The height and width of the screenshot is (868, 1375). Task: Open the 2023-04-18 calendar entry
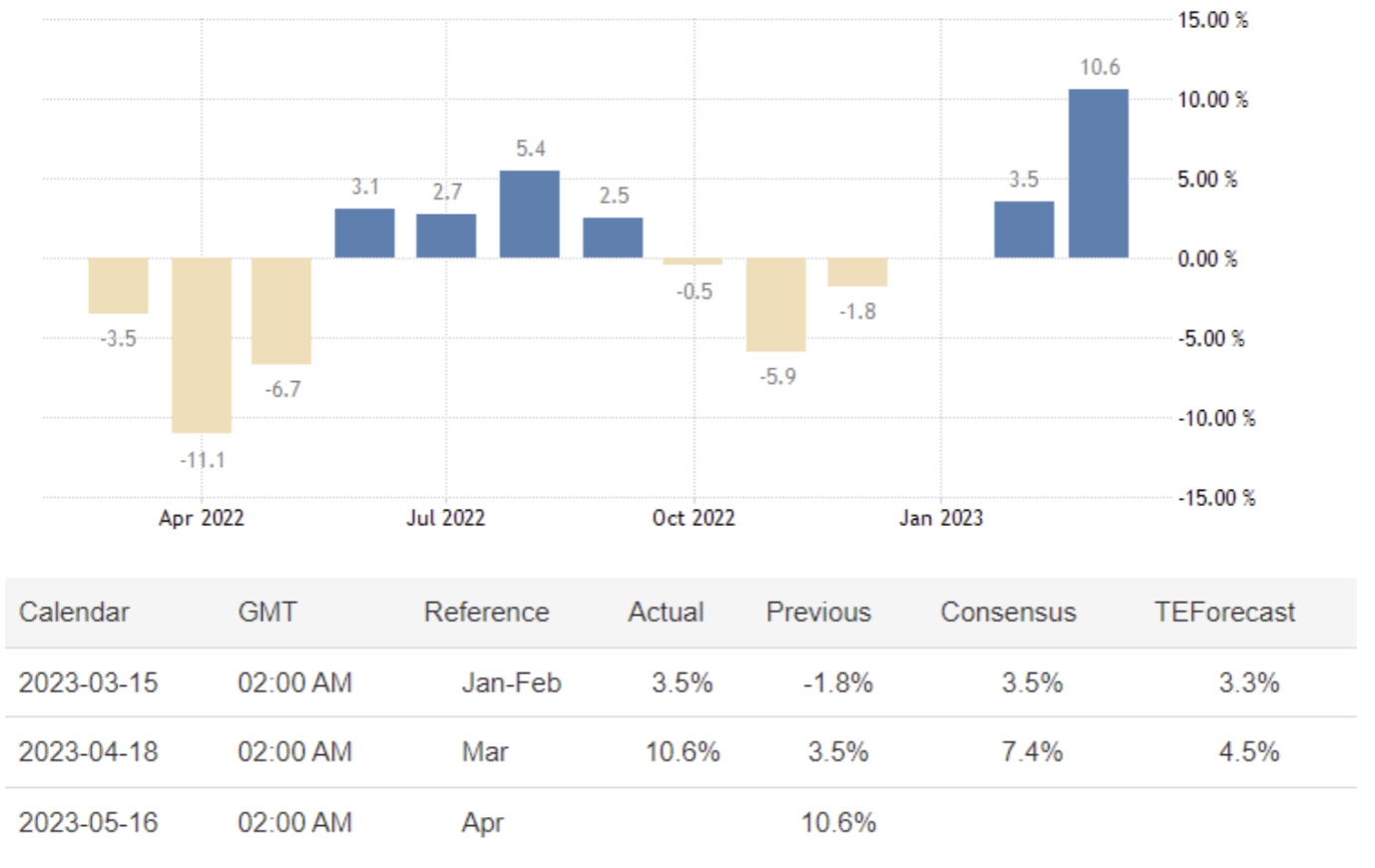point(88,751)
